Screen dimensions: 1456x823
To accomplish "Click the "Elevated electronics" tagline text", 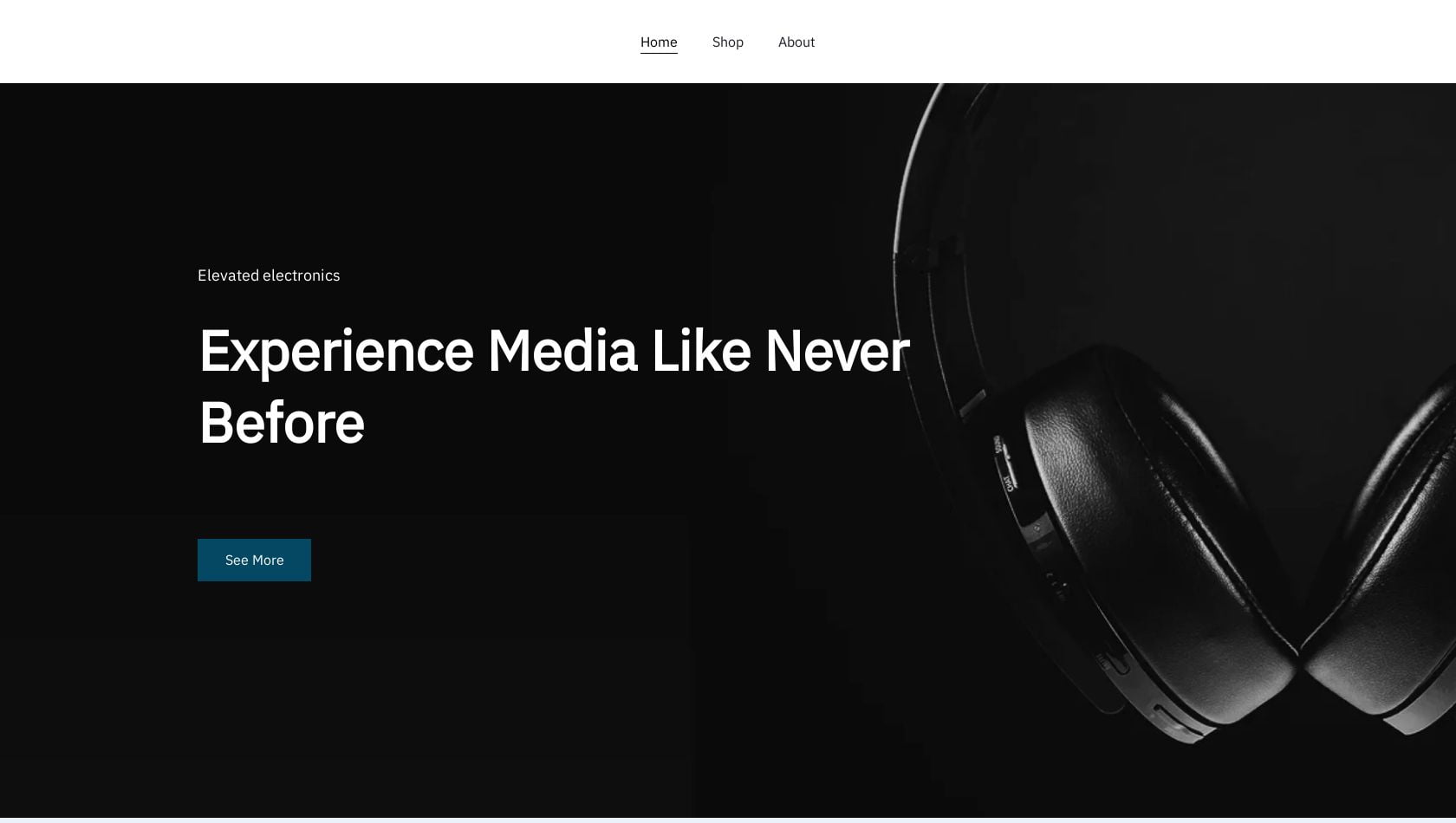I will coord(269,275).
